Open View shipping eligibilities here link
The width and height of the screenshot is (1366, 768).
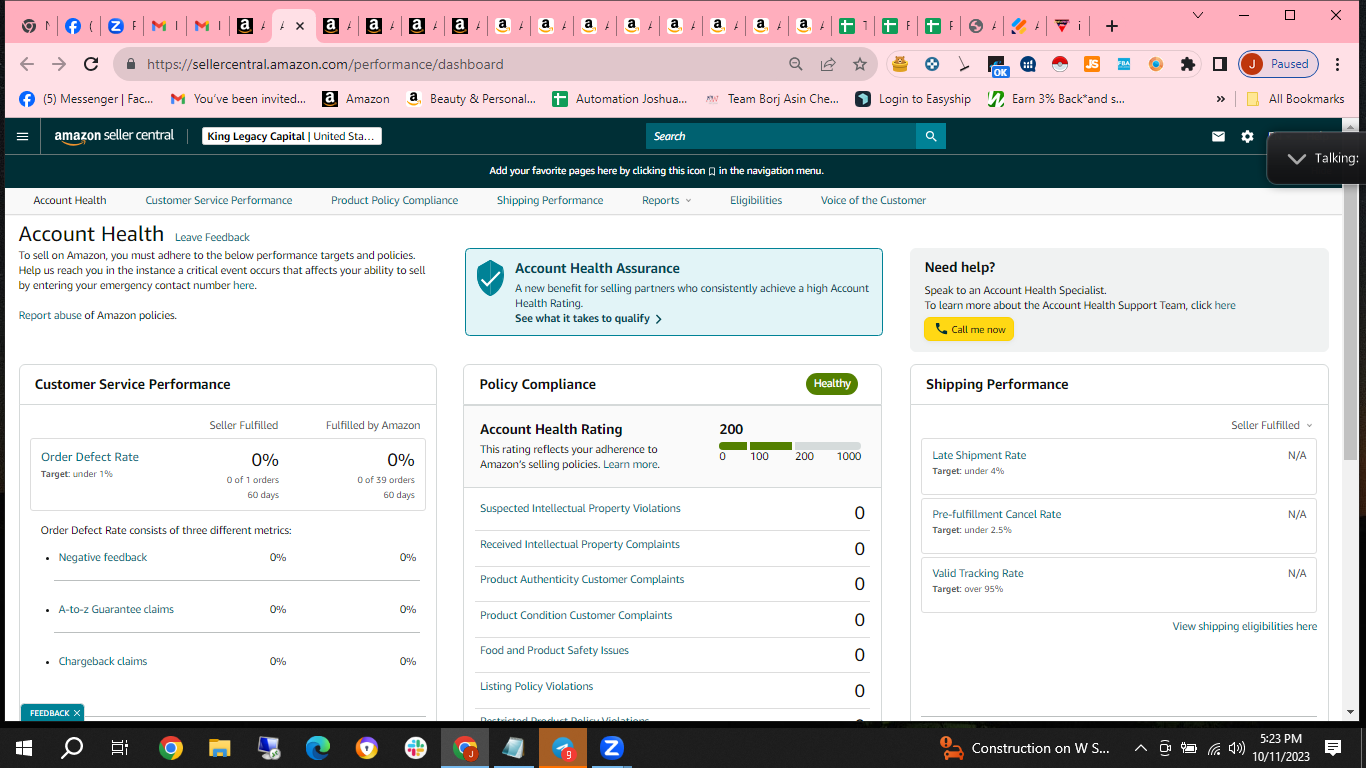(1245, 626)
